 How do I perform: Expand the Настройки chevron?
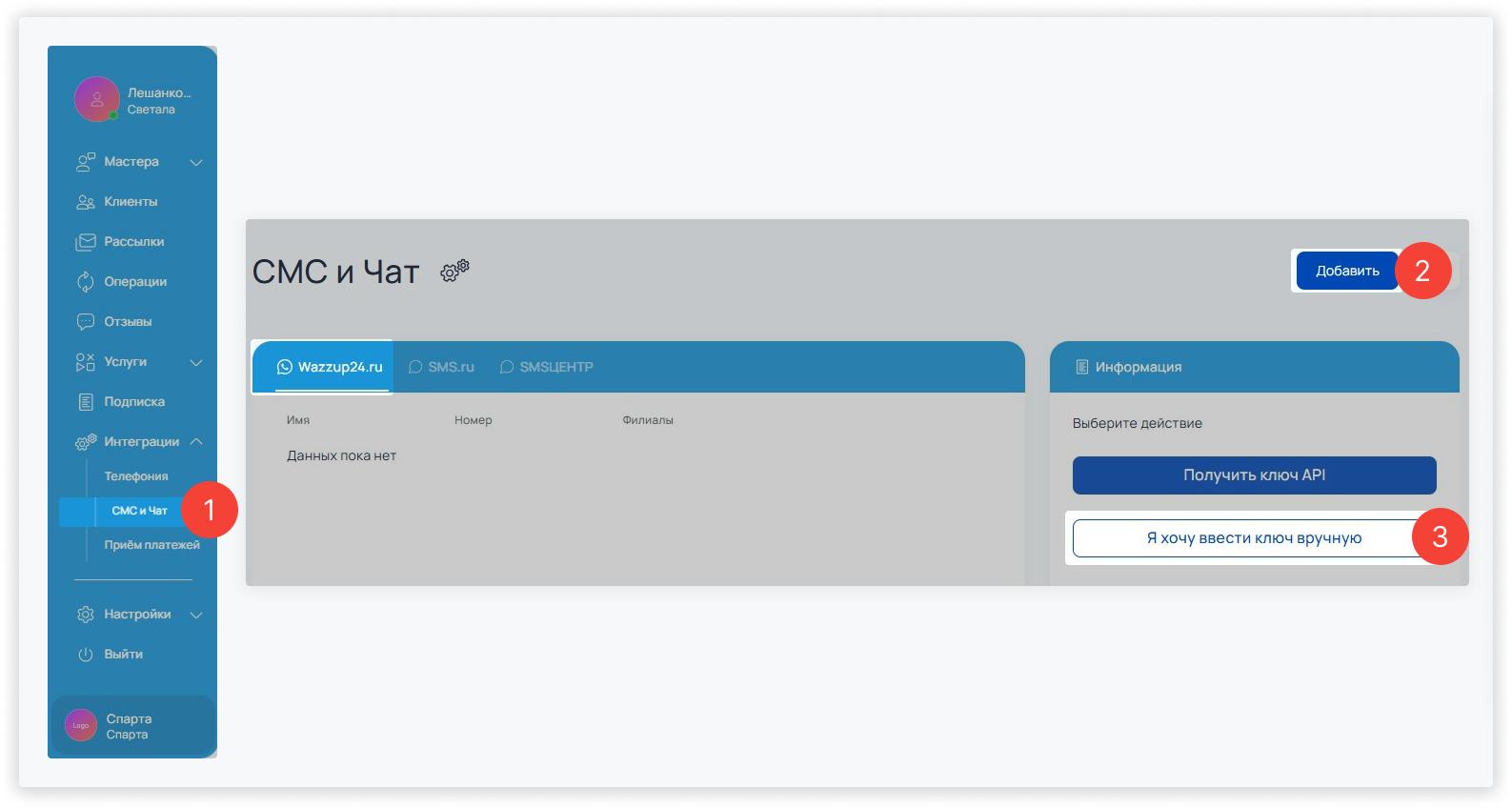click(196, 616)
